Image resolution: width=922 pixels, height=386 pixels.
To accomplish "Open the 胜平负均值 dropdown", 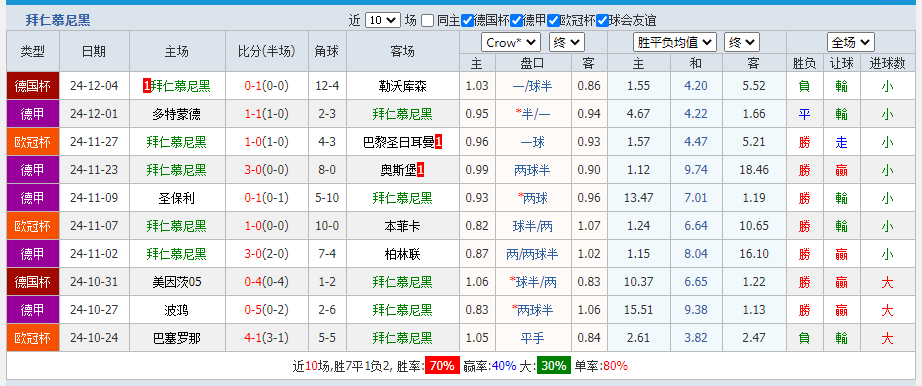I will (x=675, y=42).
